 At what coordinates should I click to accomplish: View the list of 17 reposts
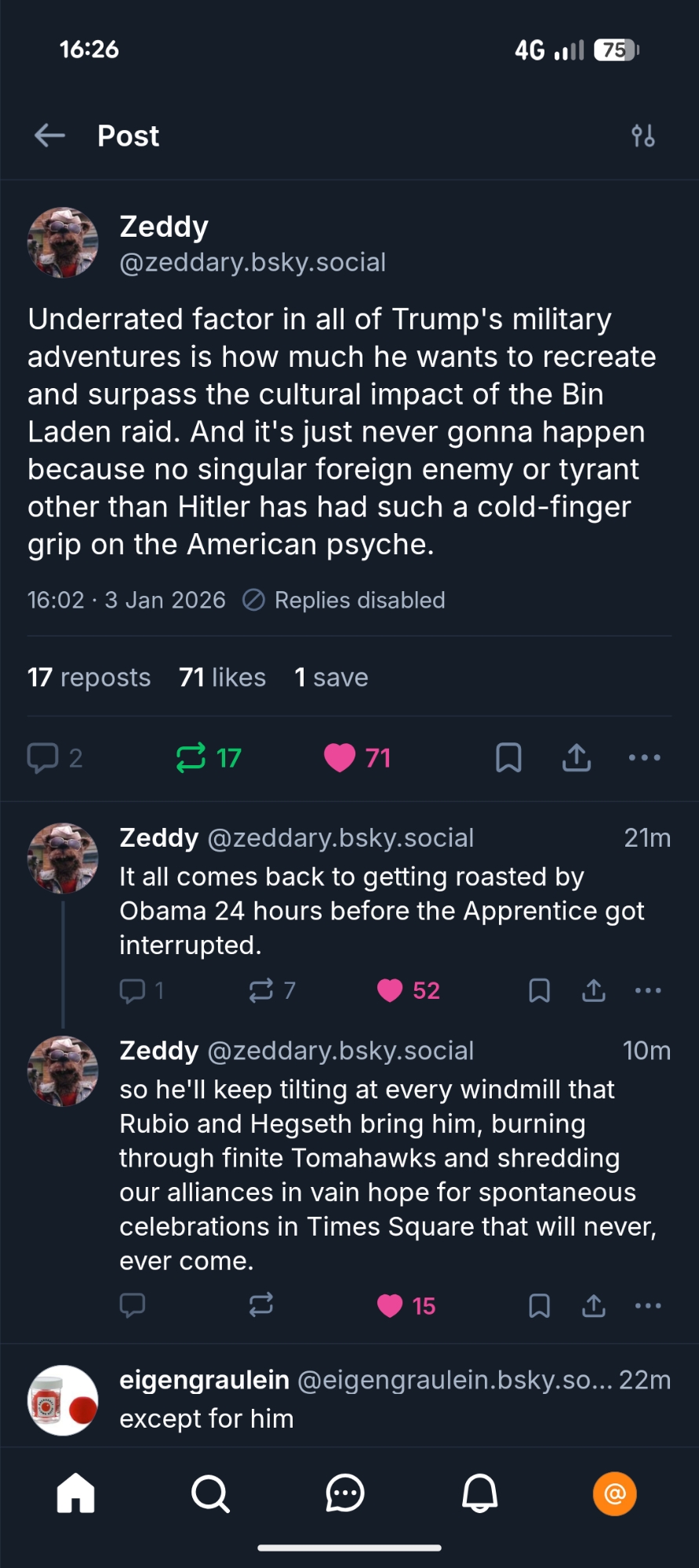[x=89, y=677]
